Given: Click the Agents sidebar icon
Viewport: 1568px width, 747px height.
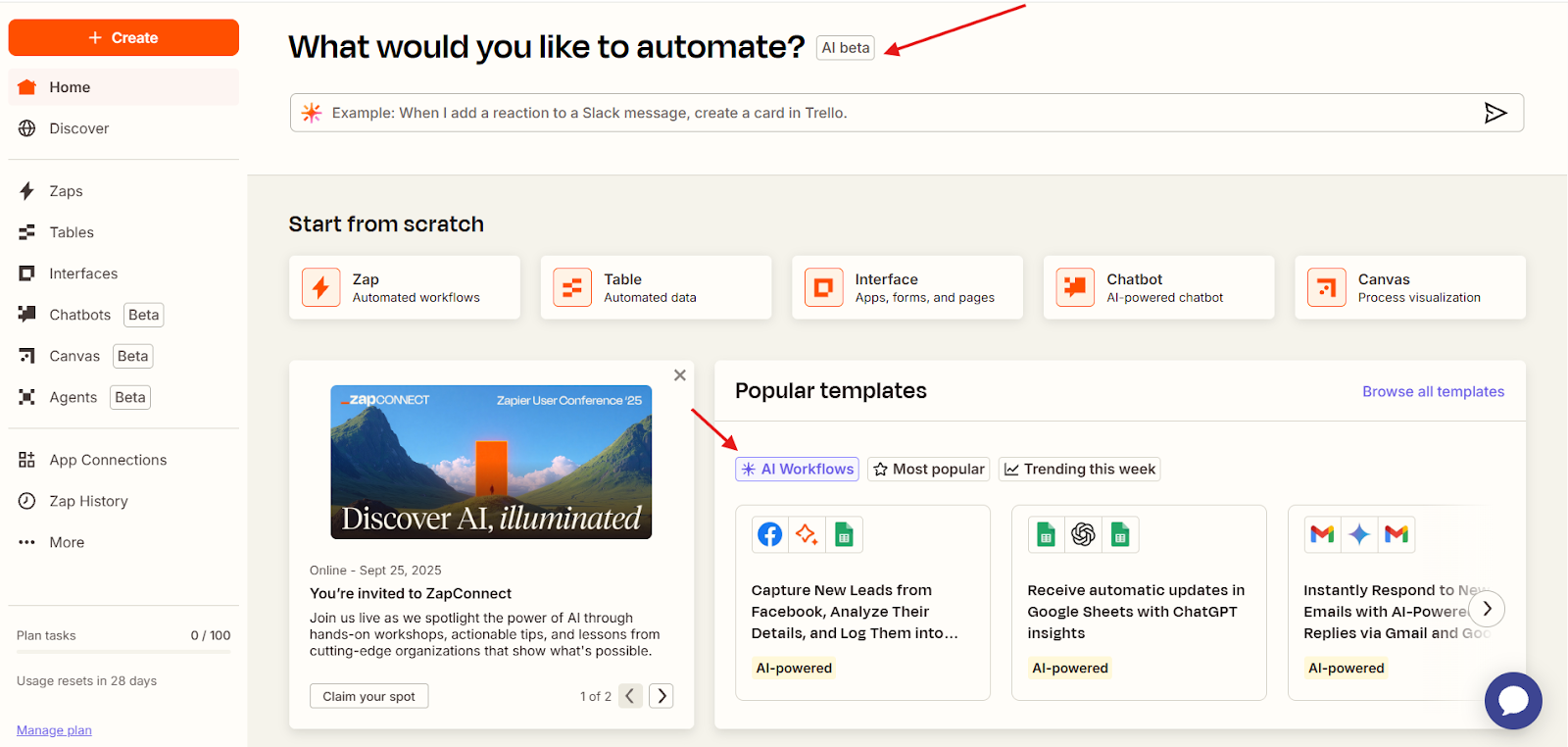Looking at the screenshot, I should click(27, 397).
